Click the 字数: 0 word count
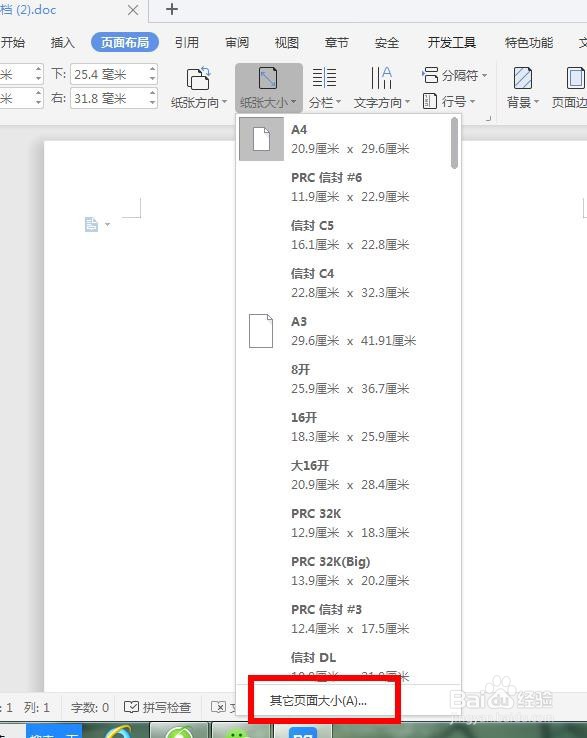 [90, 707]
